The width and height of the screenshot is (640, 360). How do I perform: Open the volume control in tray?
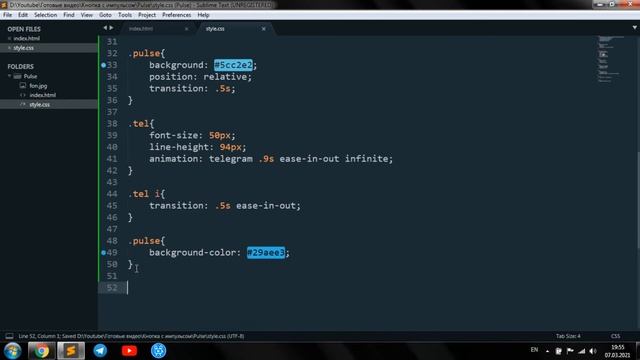(x=593, y=351)
